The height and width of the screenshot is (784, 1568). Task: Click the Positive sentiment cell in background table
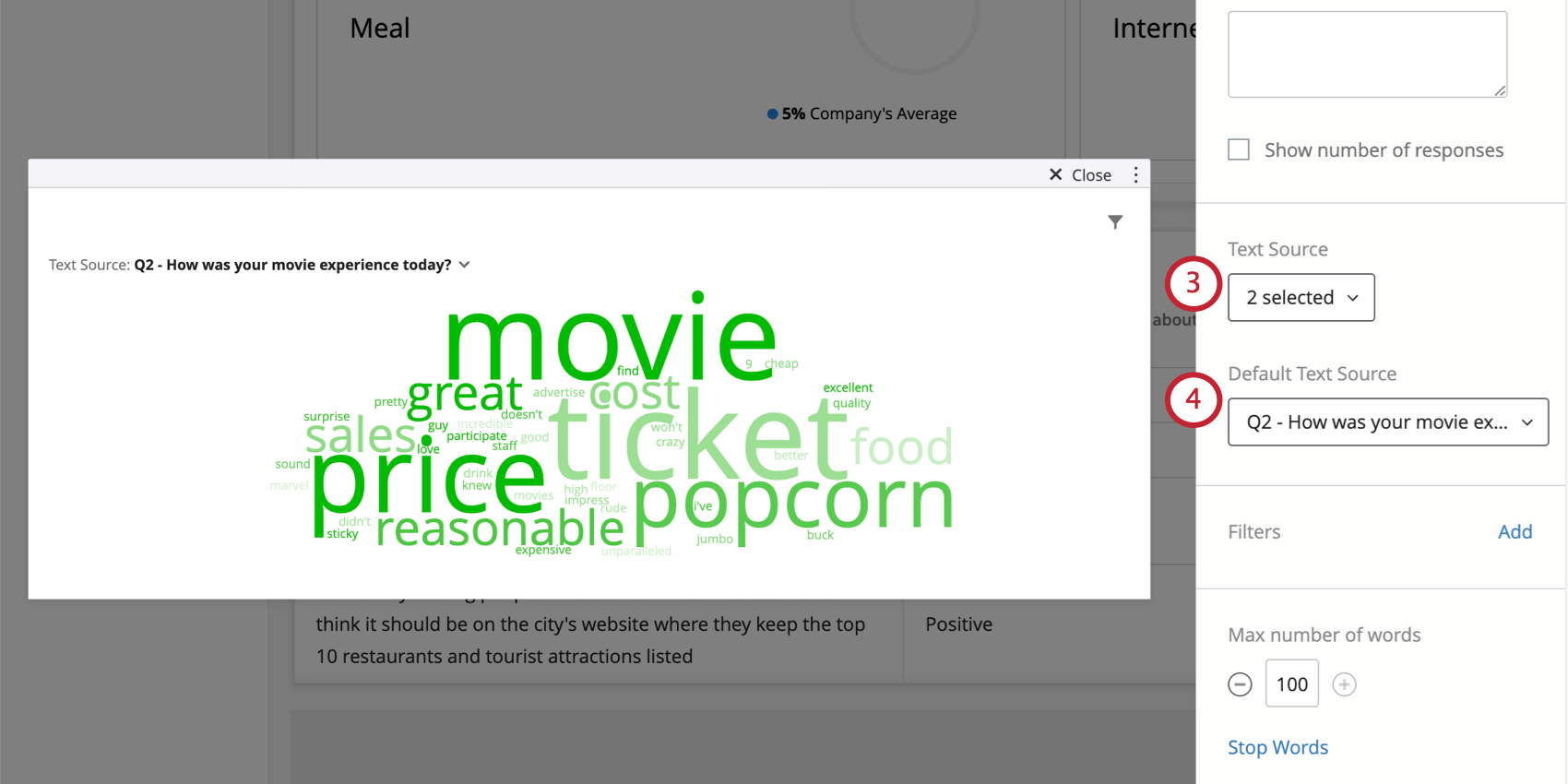958,624
